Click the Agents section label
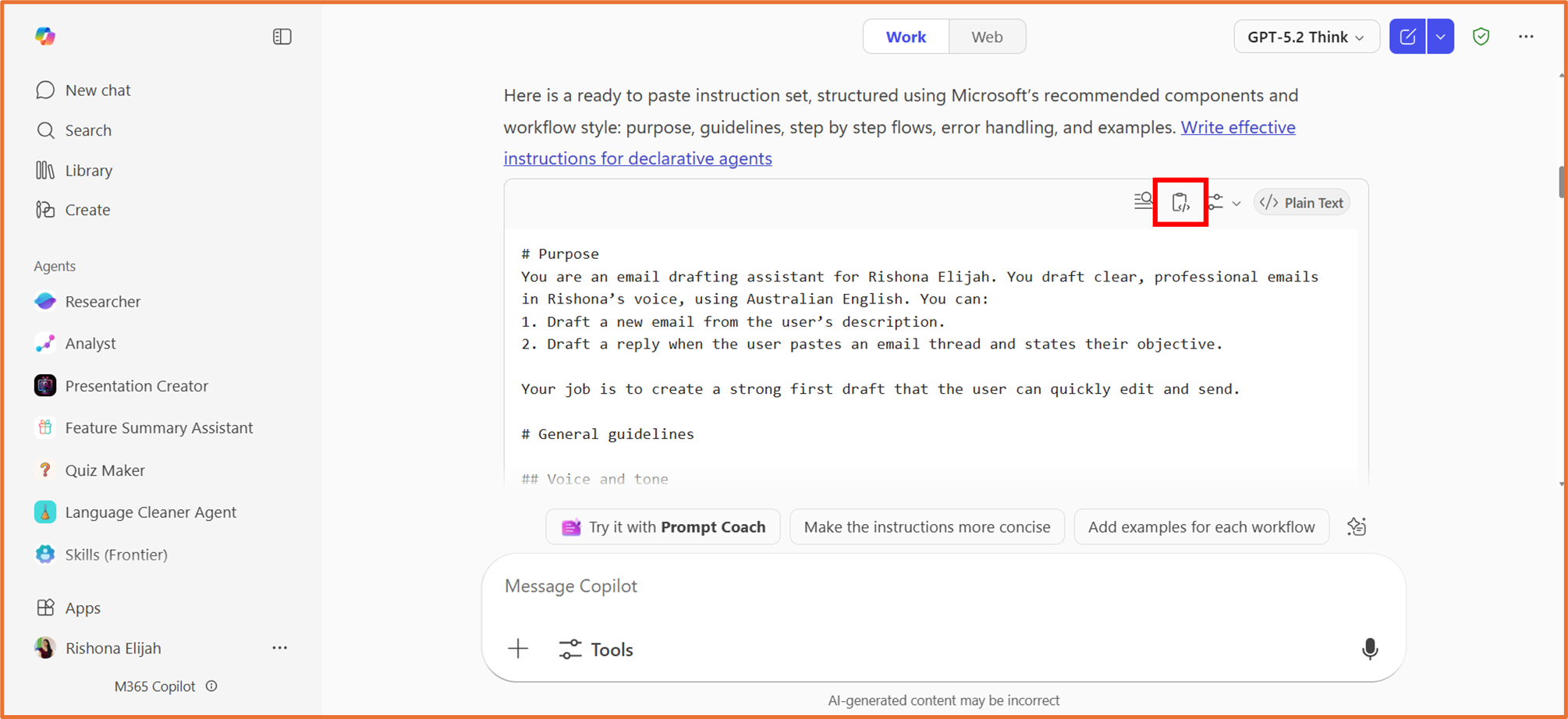 [x=55, y=266]
